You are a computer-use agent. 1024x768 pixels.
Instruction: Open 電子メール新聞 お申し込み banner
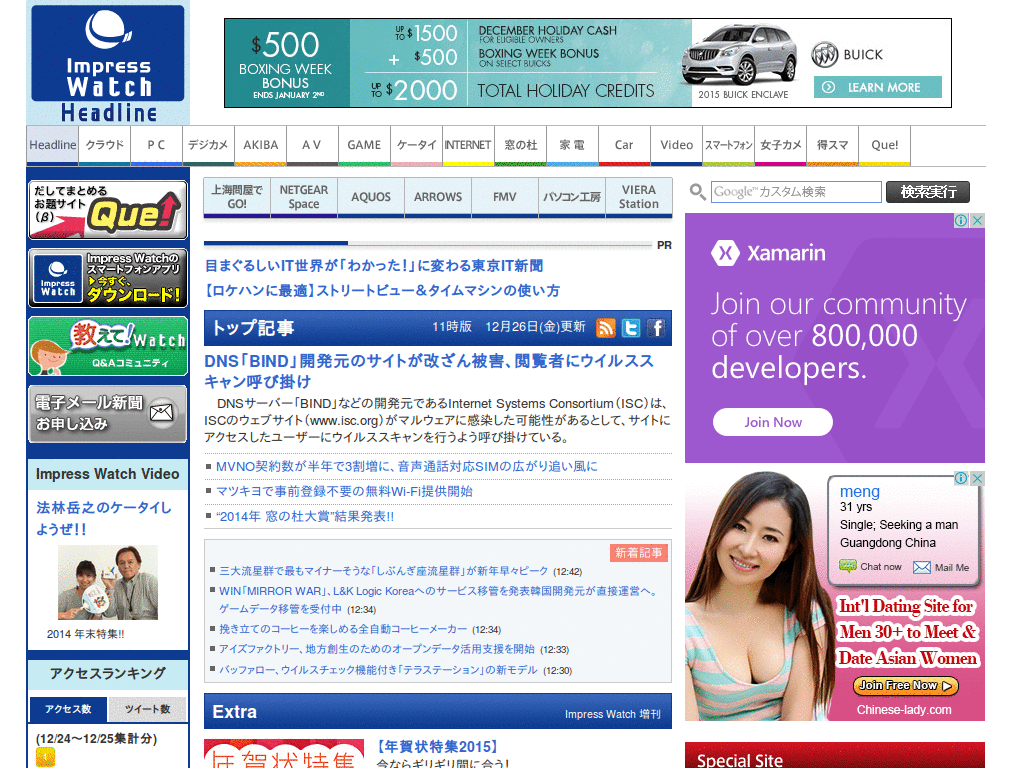click(x=108, y=414)
